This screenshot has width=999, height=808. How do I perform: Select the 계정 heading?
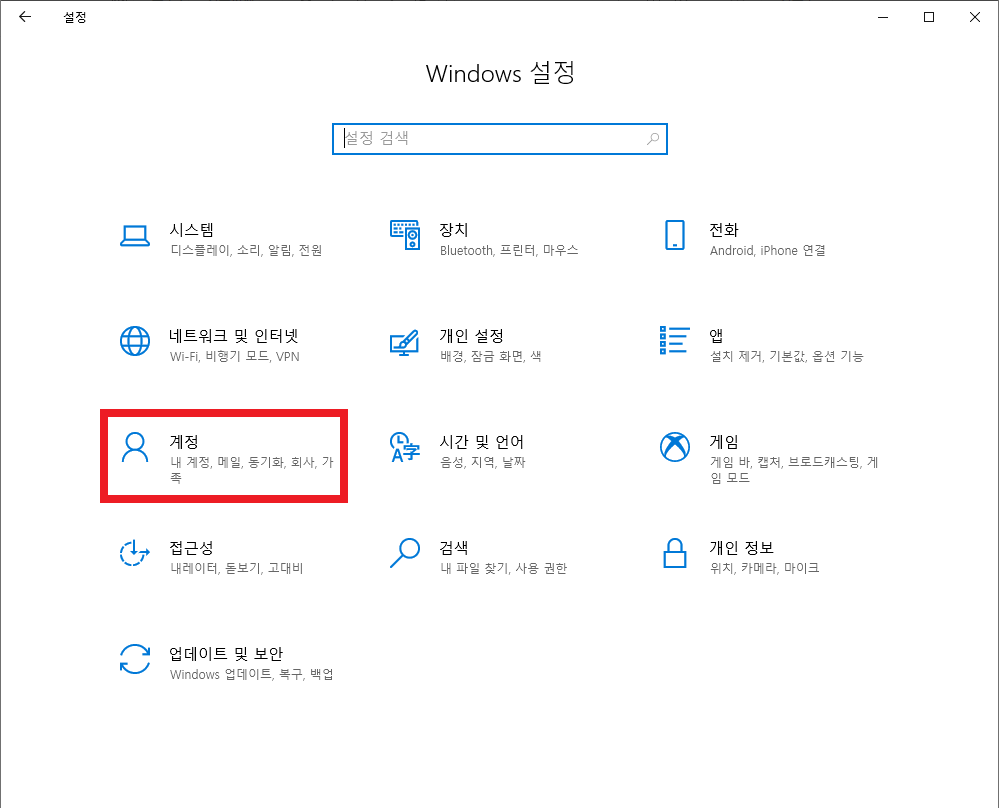pos(184,441)
